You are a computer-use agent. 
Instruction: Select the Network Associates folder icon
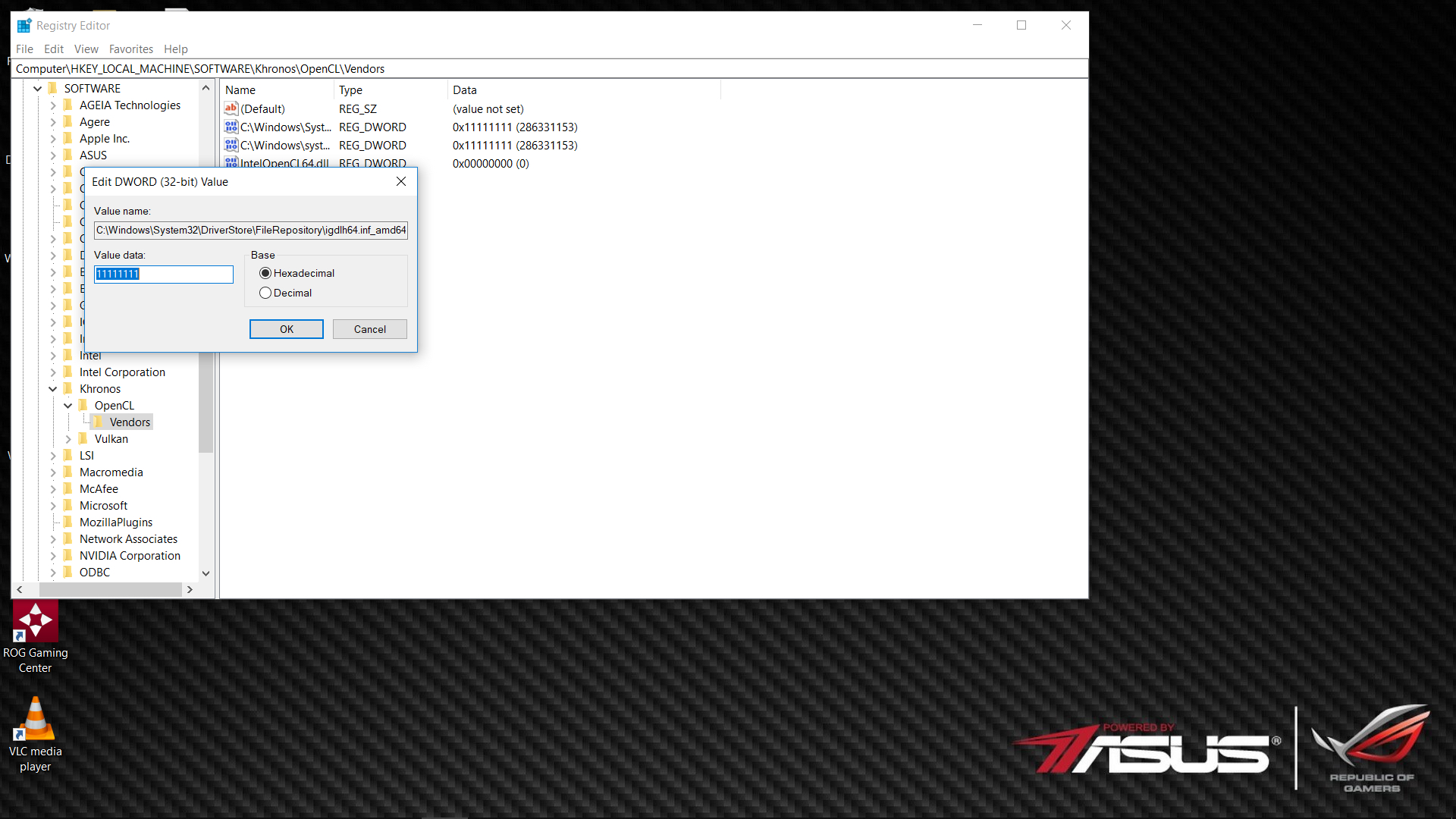[68, 538]
